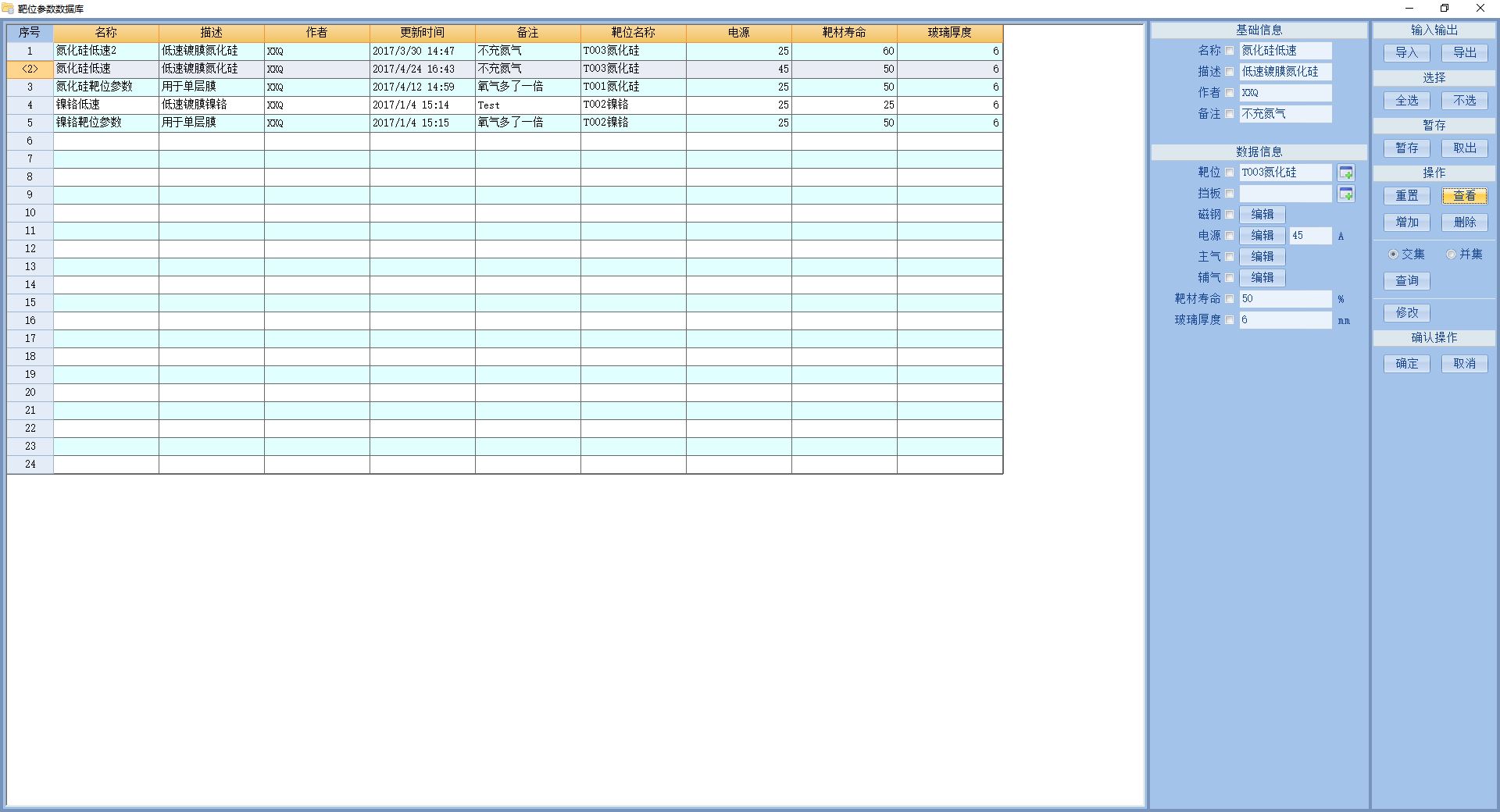Viewport: 1500px width, 812px height.
Task: Click the 靶位名称 column header
Action: tap(634, 33)
